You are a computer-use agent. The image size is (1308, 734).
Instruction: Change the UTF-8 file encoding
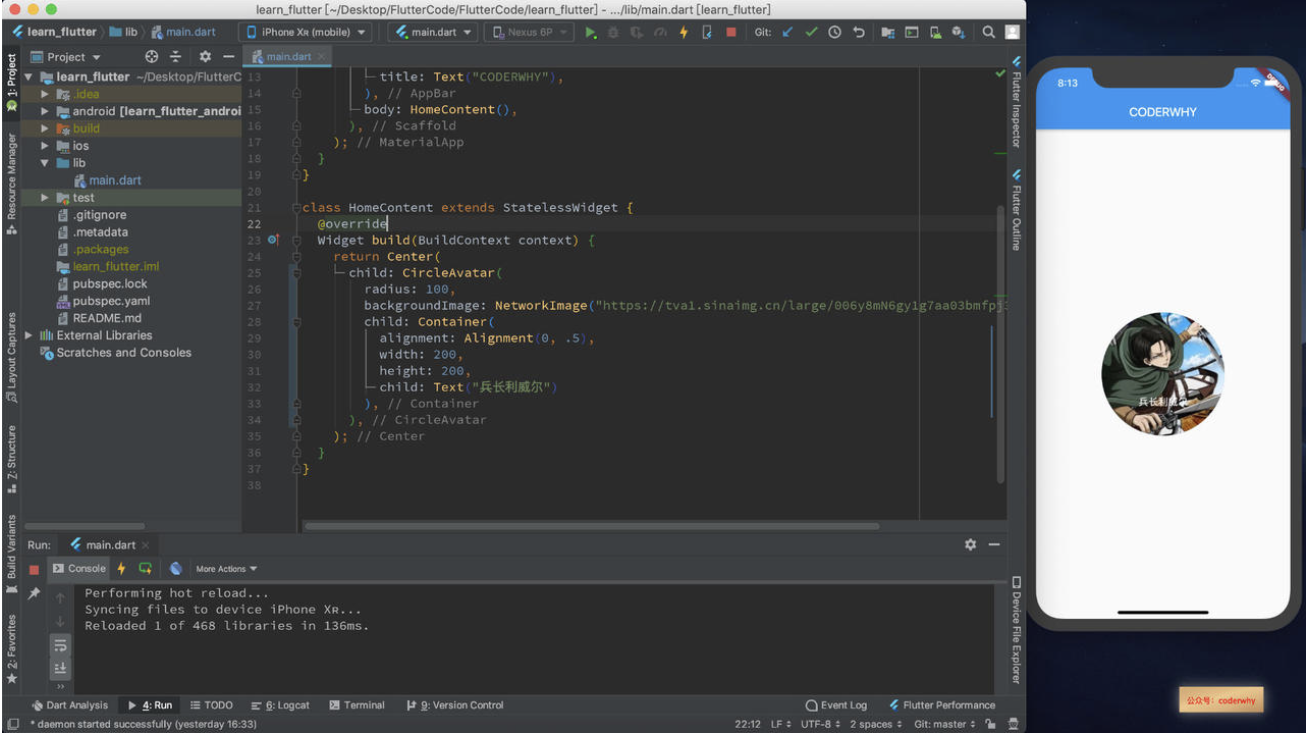click(821, 724)
